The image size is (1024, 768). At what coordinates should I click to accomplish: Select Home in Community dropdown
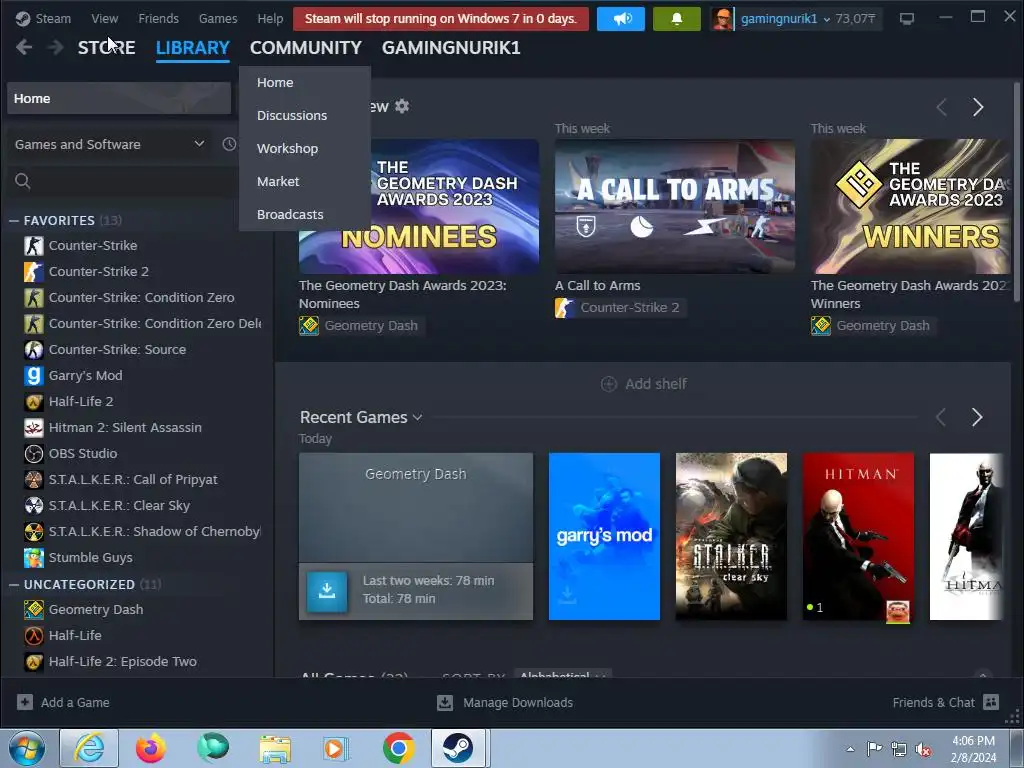click(275, 82)
